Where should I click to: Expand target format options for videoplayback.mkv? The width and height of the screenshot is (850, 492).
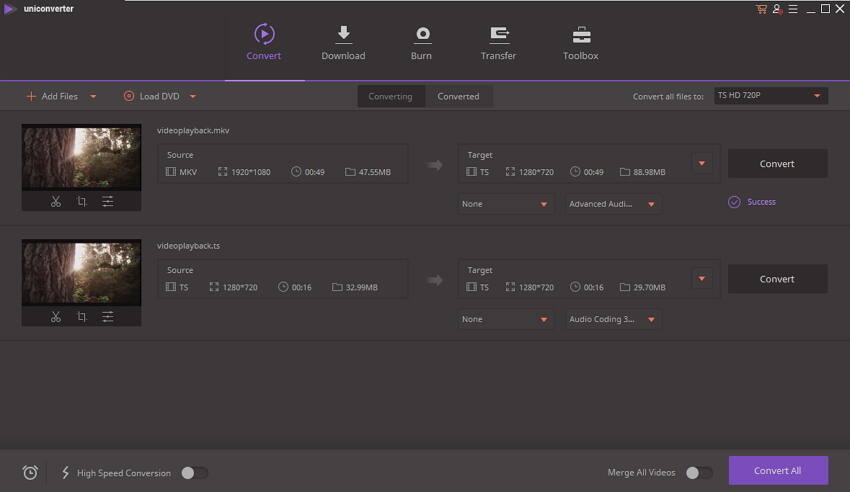tap(702, 163)
